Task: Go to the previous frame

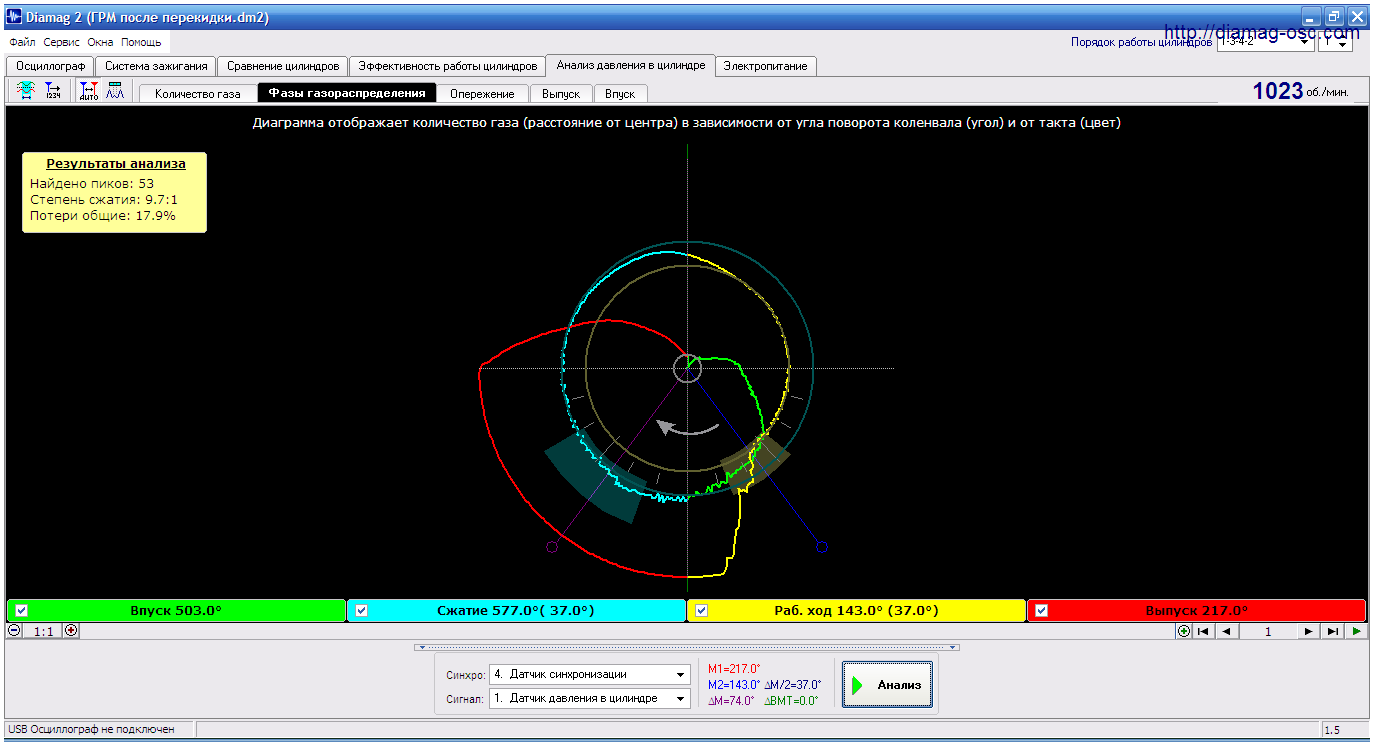Action: pos(1227,631)
